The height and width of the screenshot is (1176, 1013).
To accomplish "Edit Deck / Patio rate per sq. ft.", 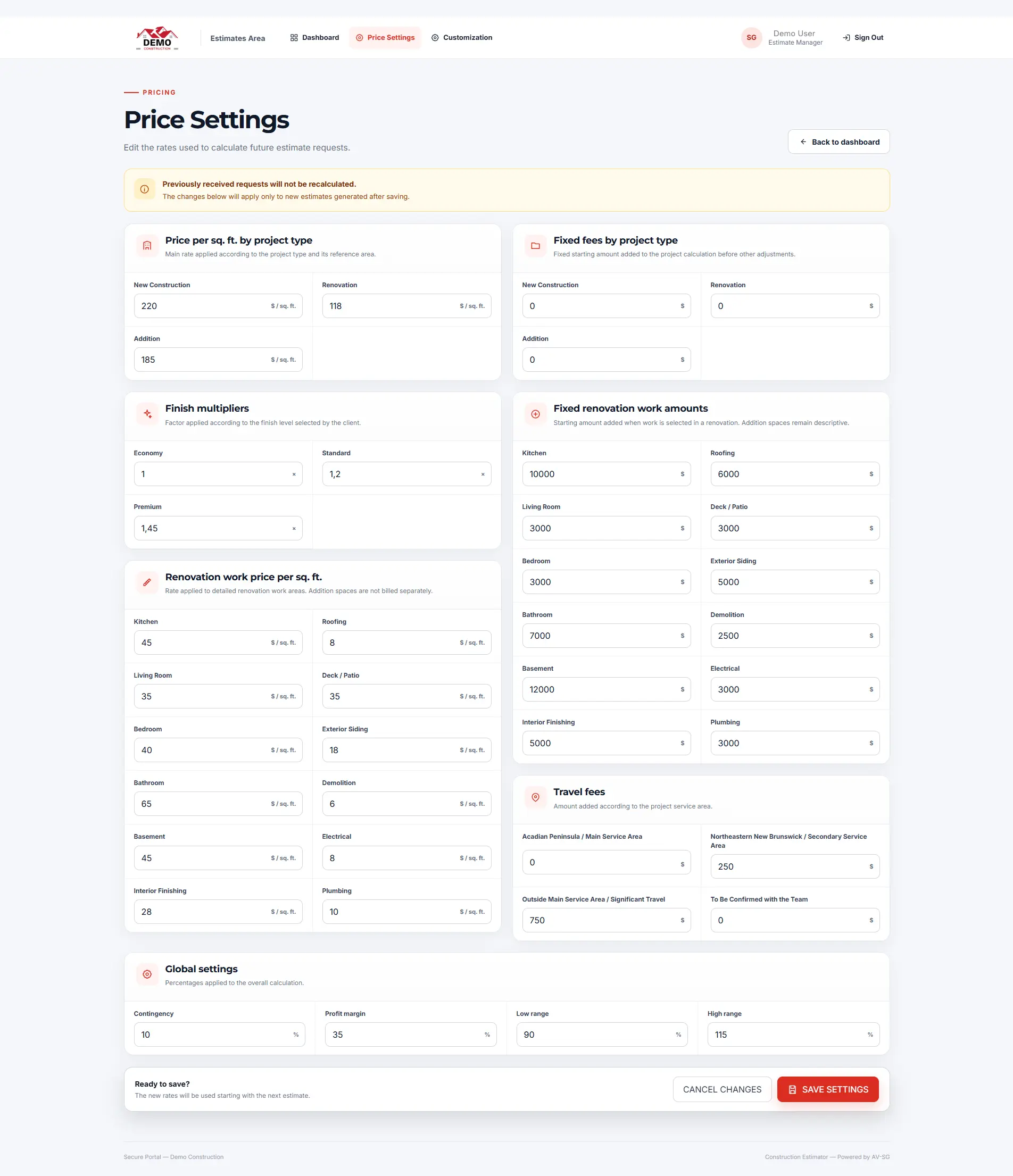I will pos(406,696).
